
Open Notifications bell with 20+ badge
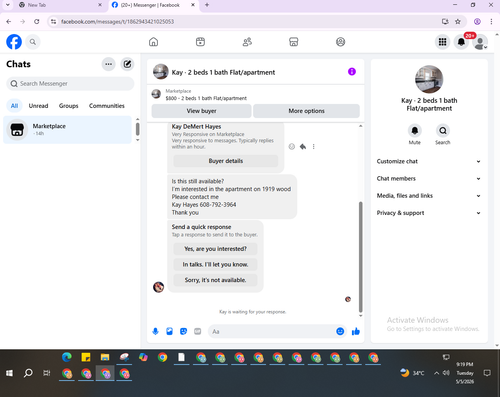461,42
